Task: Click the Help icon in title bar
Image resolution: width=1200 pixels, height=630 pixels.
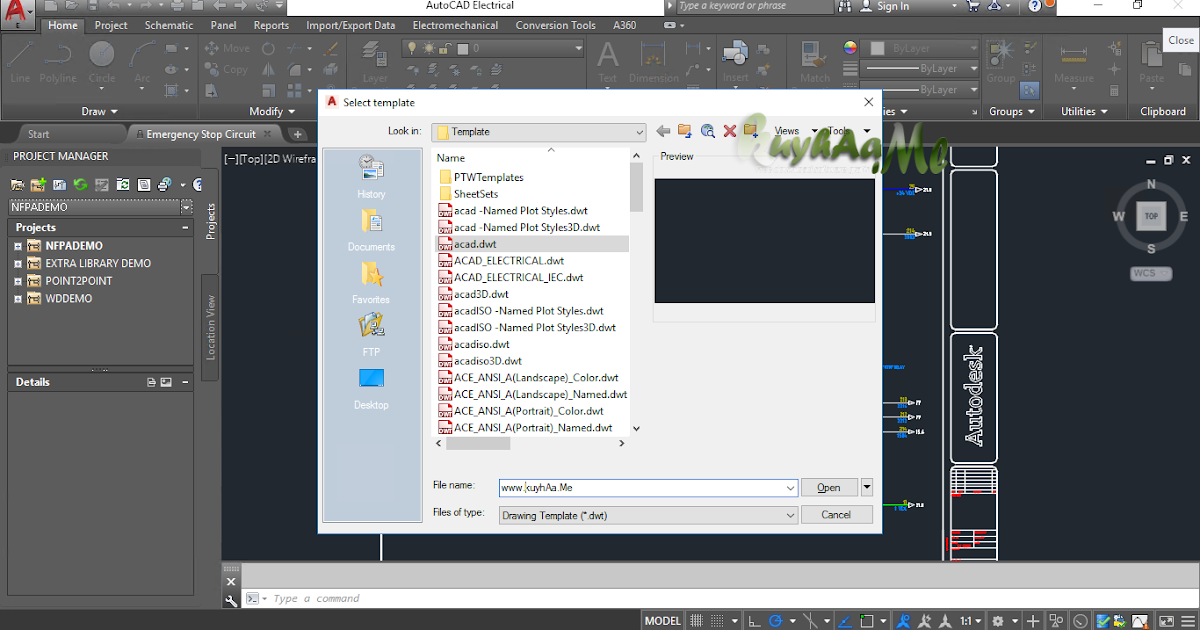Action: (1033, 6)
